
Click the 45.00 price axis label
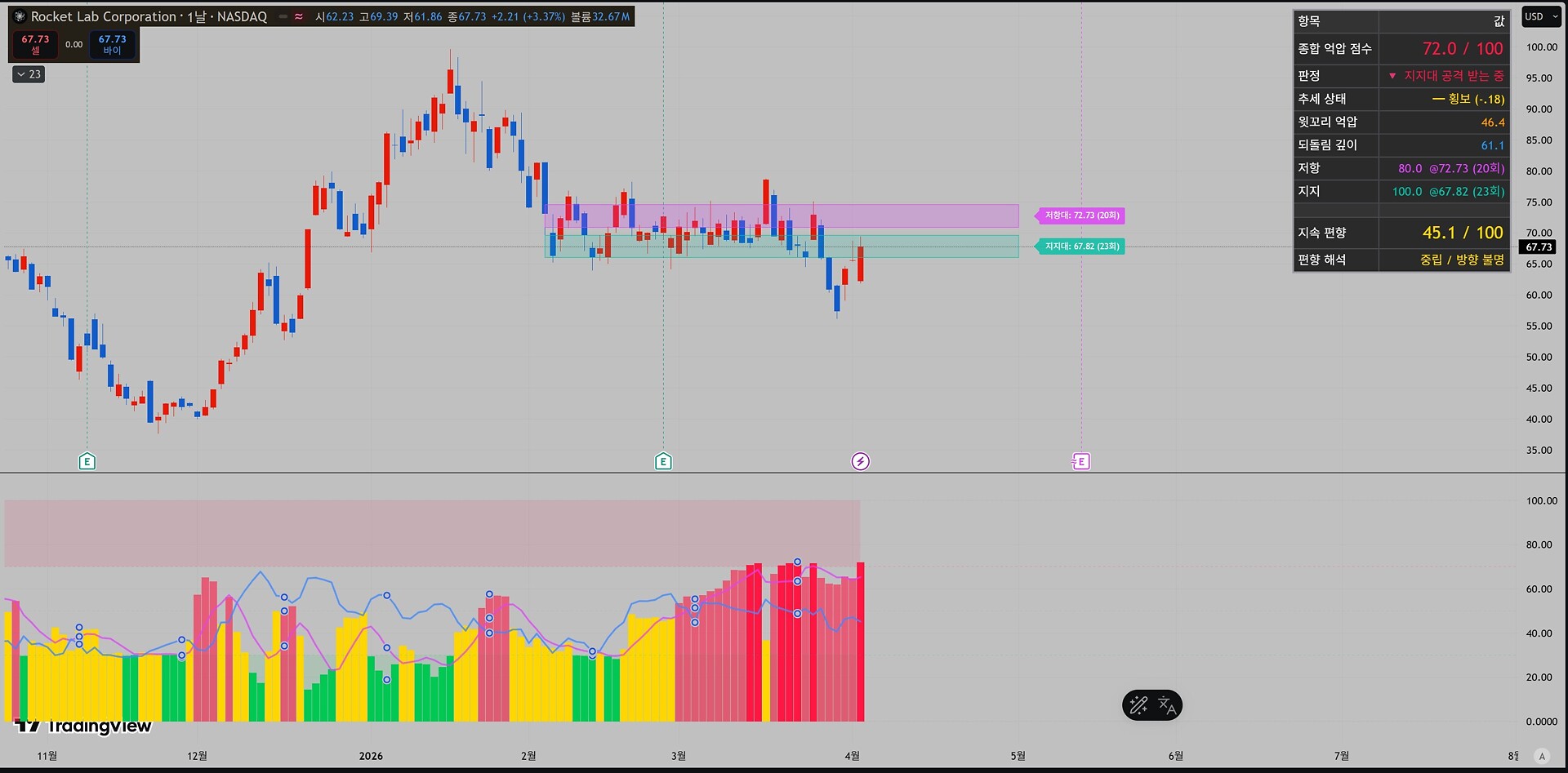point(1539,389)
